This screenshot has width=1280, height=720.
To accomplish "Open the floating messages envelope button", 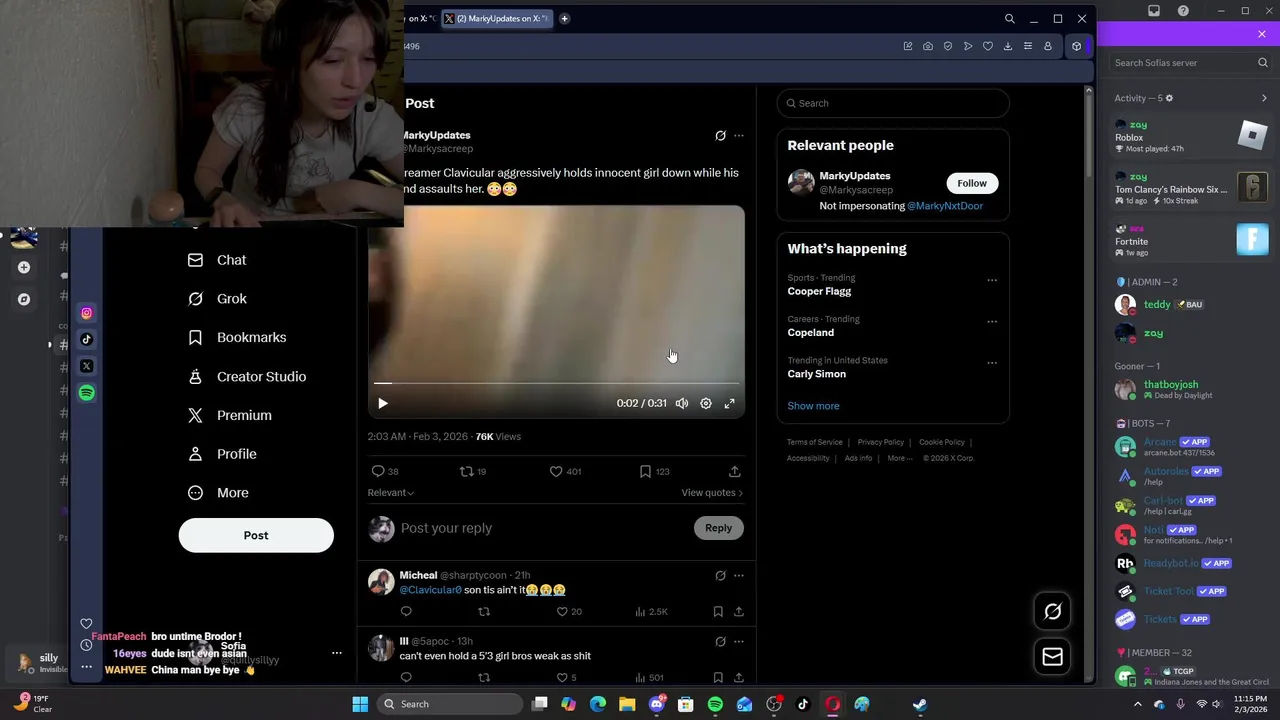I will click(x=1052, y=657).
